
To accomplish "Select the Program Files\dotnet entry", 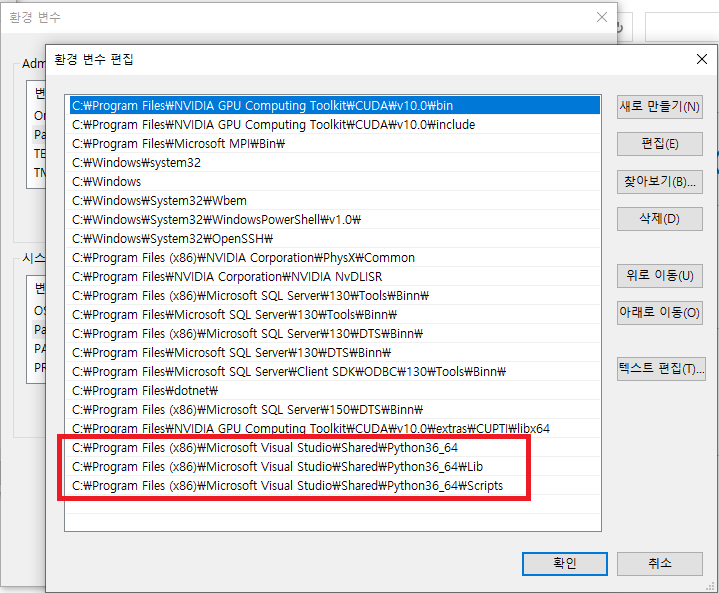I will pyautogui.click(x=334, y=391).
